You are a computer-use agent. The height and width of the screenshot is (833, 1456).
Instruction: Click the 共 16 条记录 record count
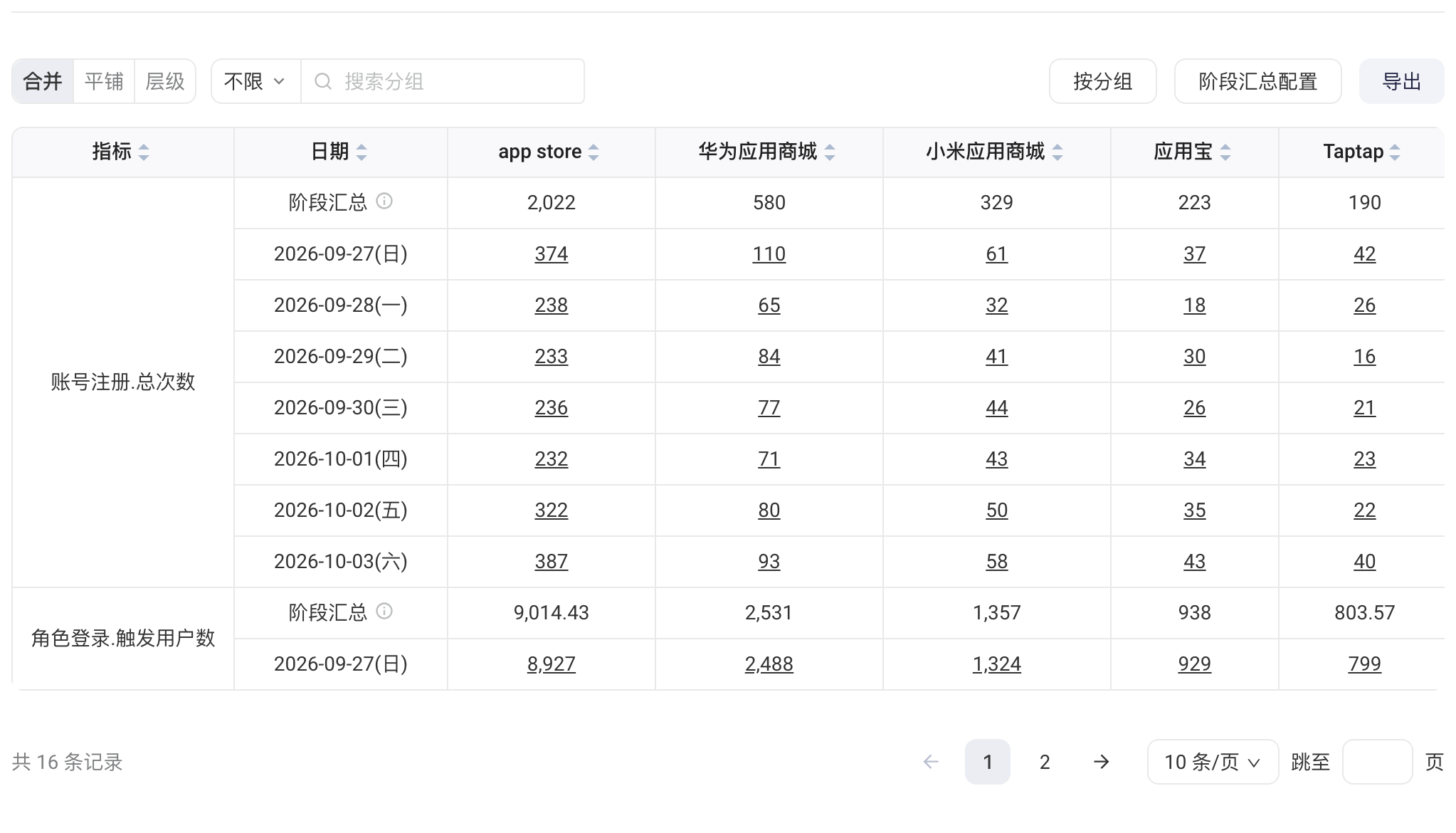coord(68,762)
